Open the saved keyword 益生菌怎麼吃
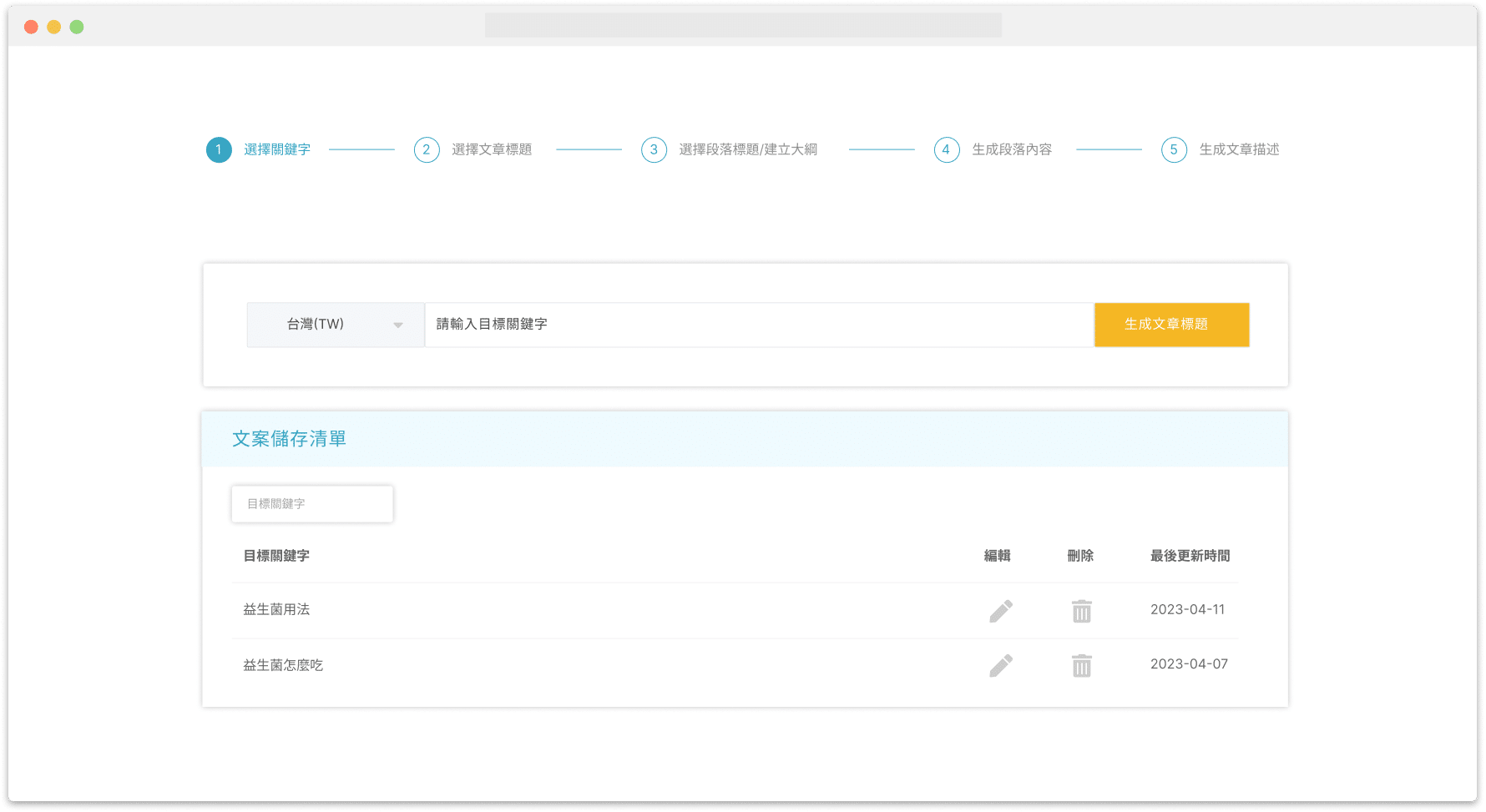Screen dimensions: 1486x812 283,665
